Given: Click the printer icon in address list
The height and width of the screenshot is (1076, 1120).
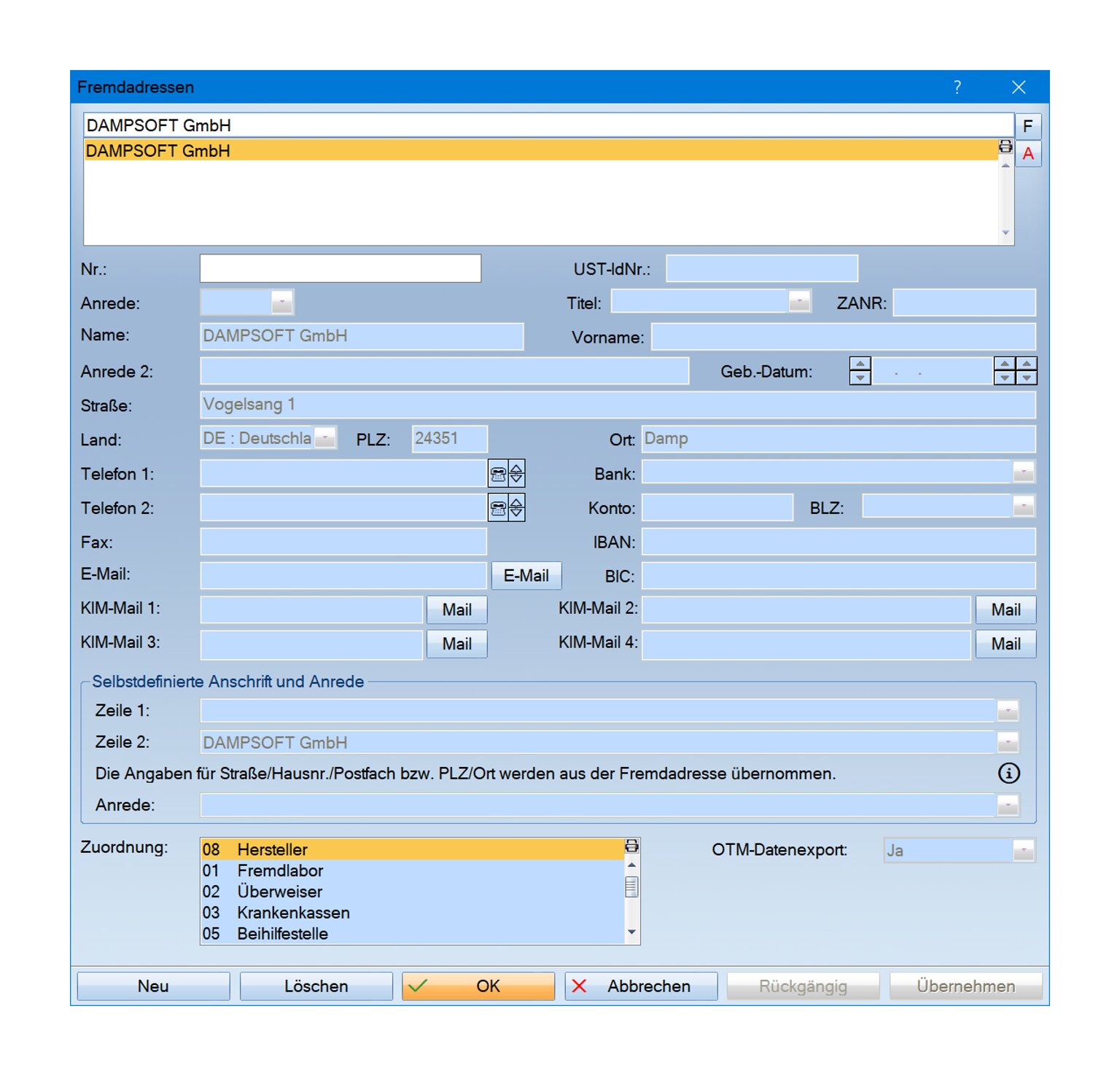Looking at the screenshot, I should [x=1006, y=147].
